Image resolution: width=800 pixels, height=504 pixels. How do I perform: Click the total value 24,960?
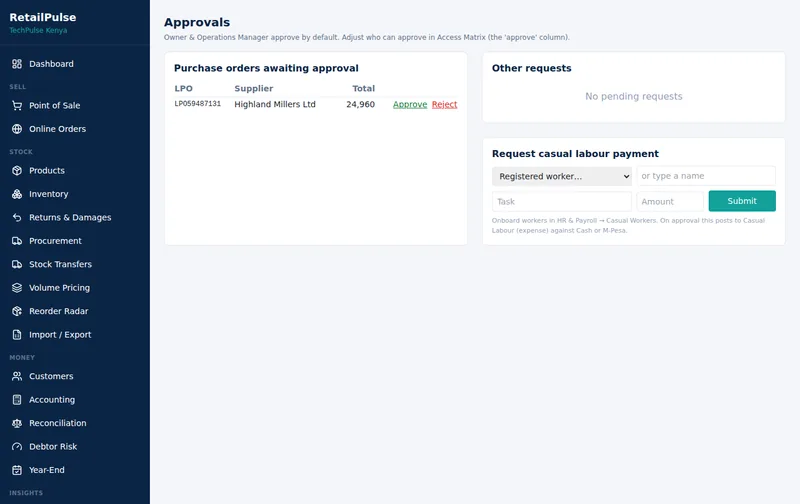coord(360,105)
